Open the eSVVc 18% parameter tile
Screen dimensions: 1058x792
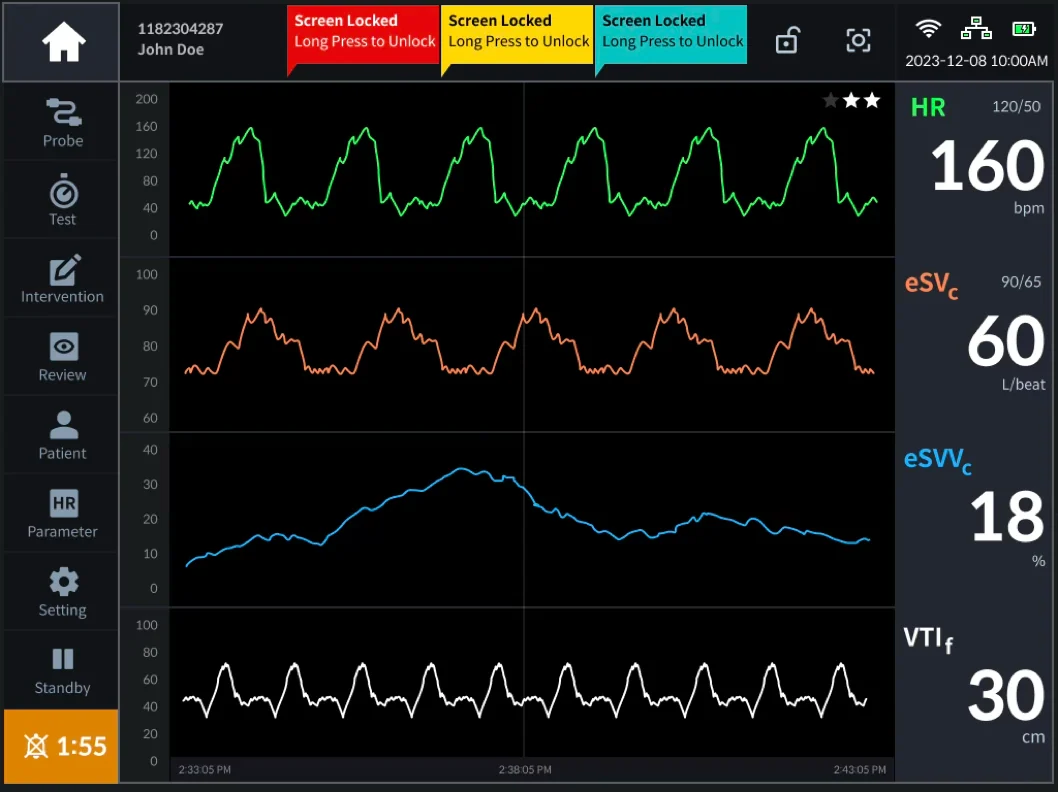[976, 519]
